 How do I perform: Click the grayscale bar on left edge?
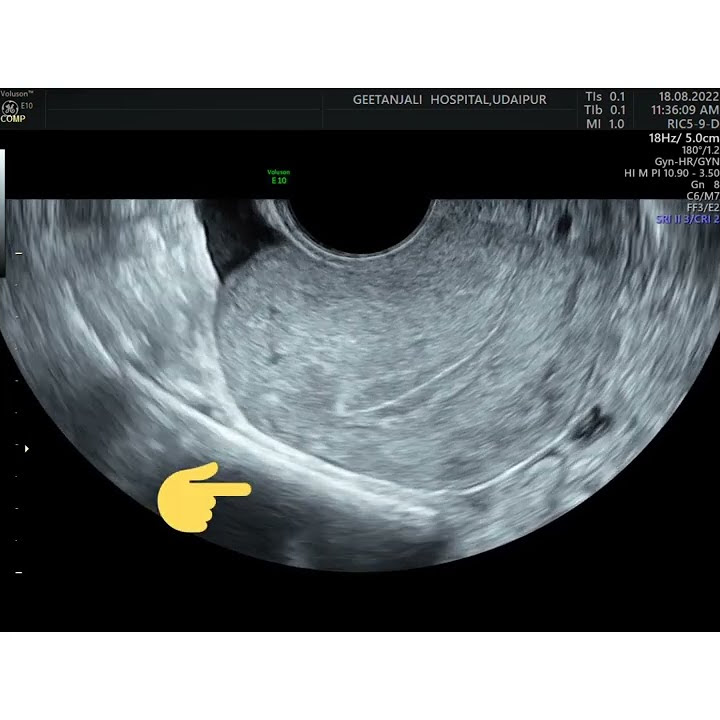pyautogui.click(x=2, y=213)
